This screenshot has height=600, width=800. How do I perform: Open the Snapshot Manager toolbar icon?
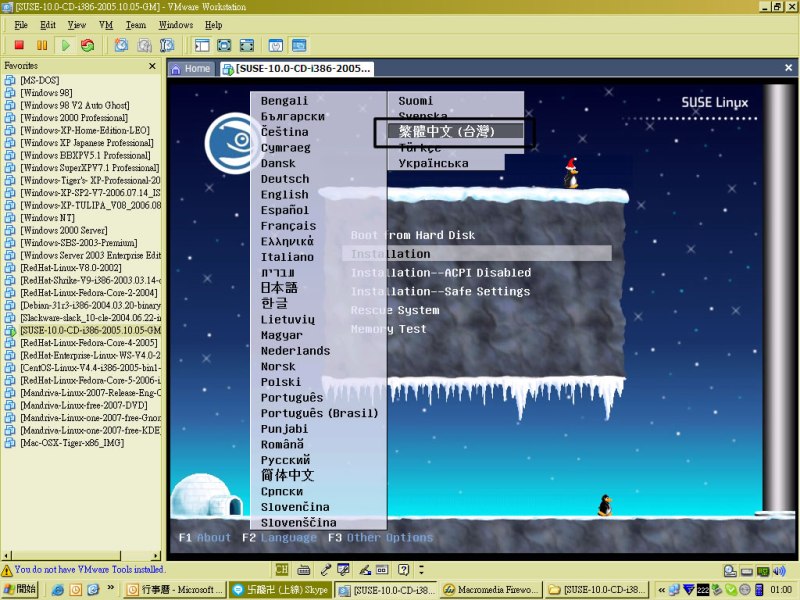pyautogui.click(x=167, y=45)
